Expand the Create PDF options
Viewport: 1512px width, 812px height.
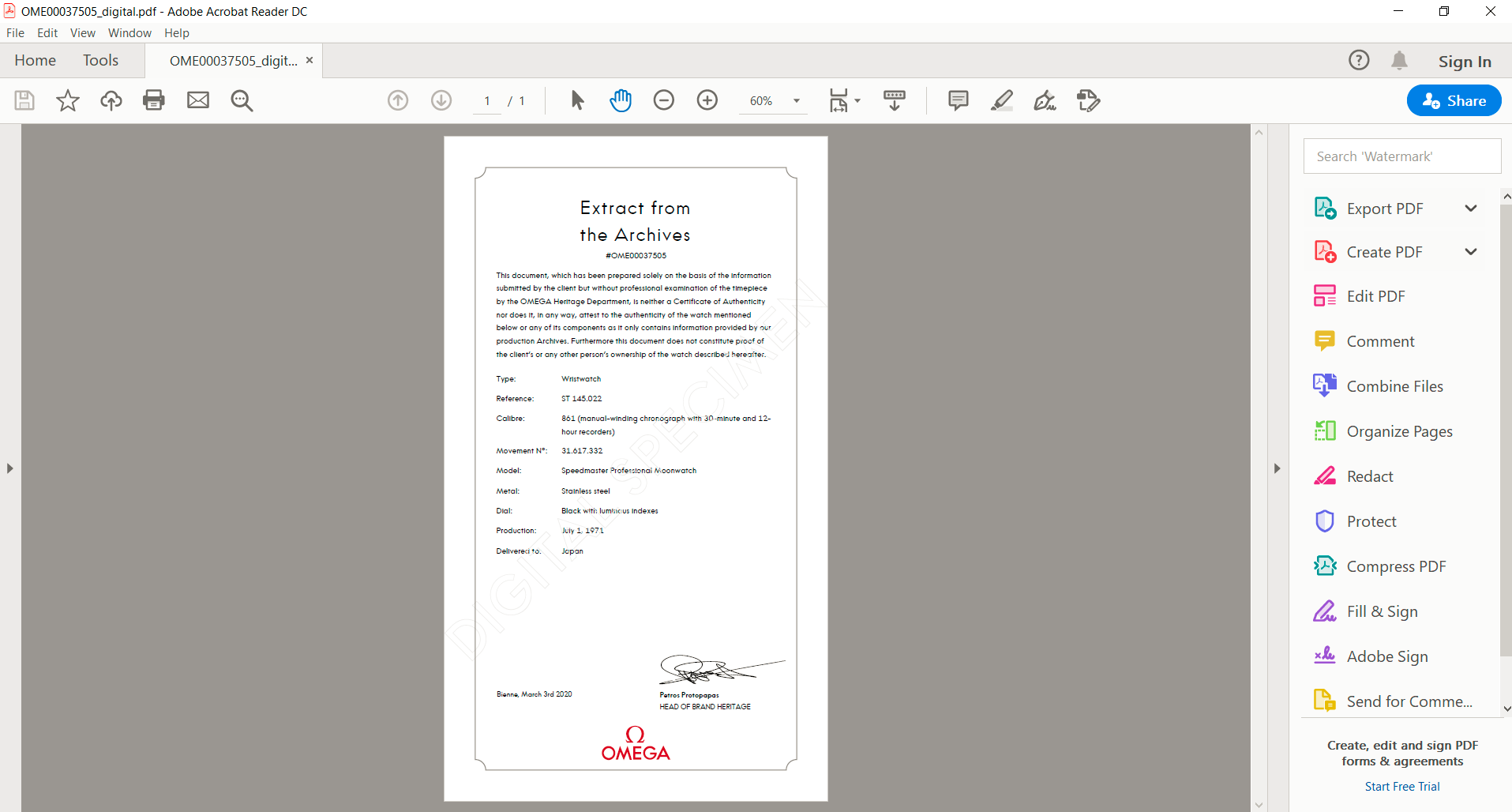1470,252
